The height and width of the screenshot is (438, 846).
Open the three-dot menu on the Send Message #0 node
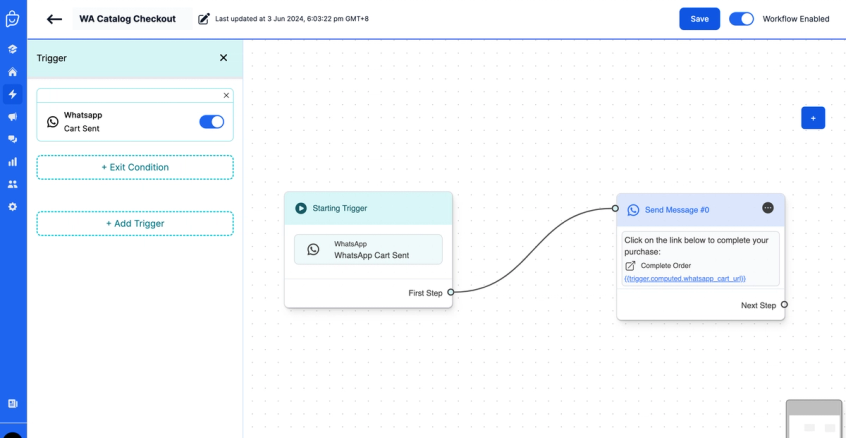click(768, 208)
